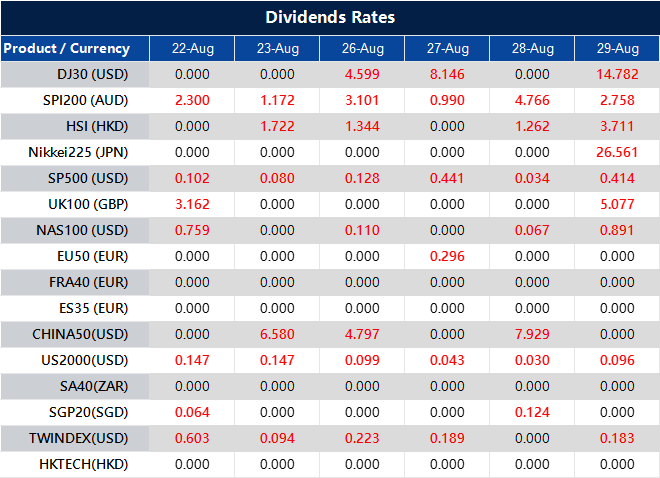Click the 0.124 value for SGP20

[x=531, y=412]
